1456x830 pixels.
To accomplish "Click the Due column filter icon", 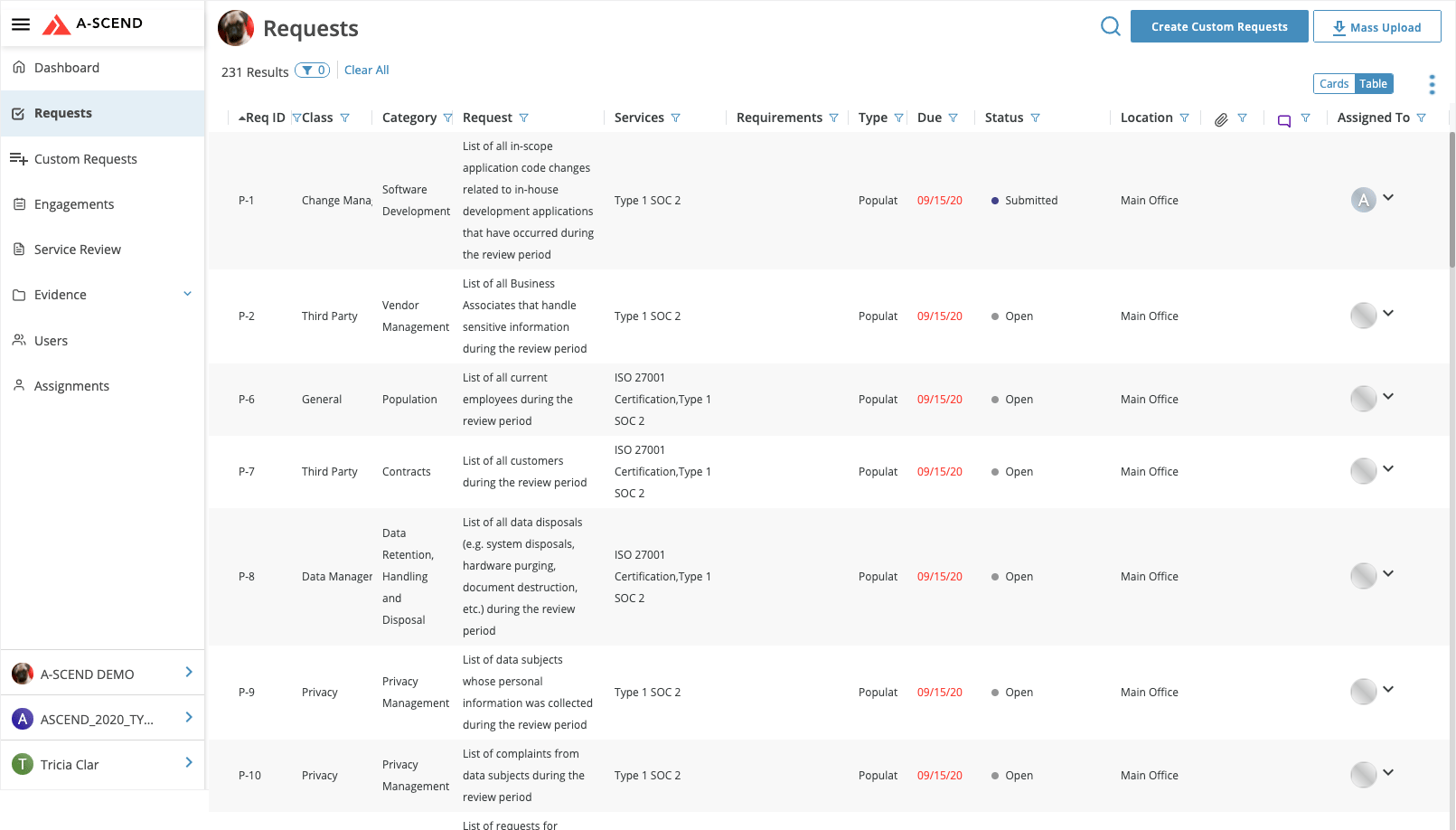I will [x=953, y=118].
